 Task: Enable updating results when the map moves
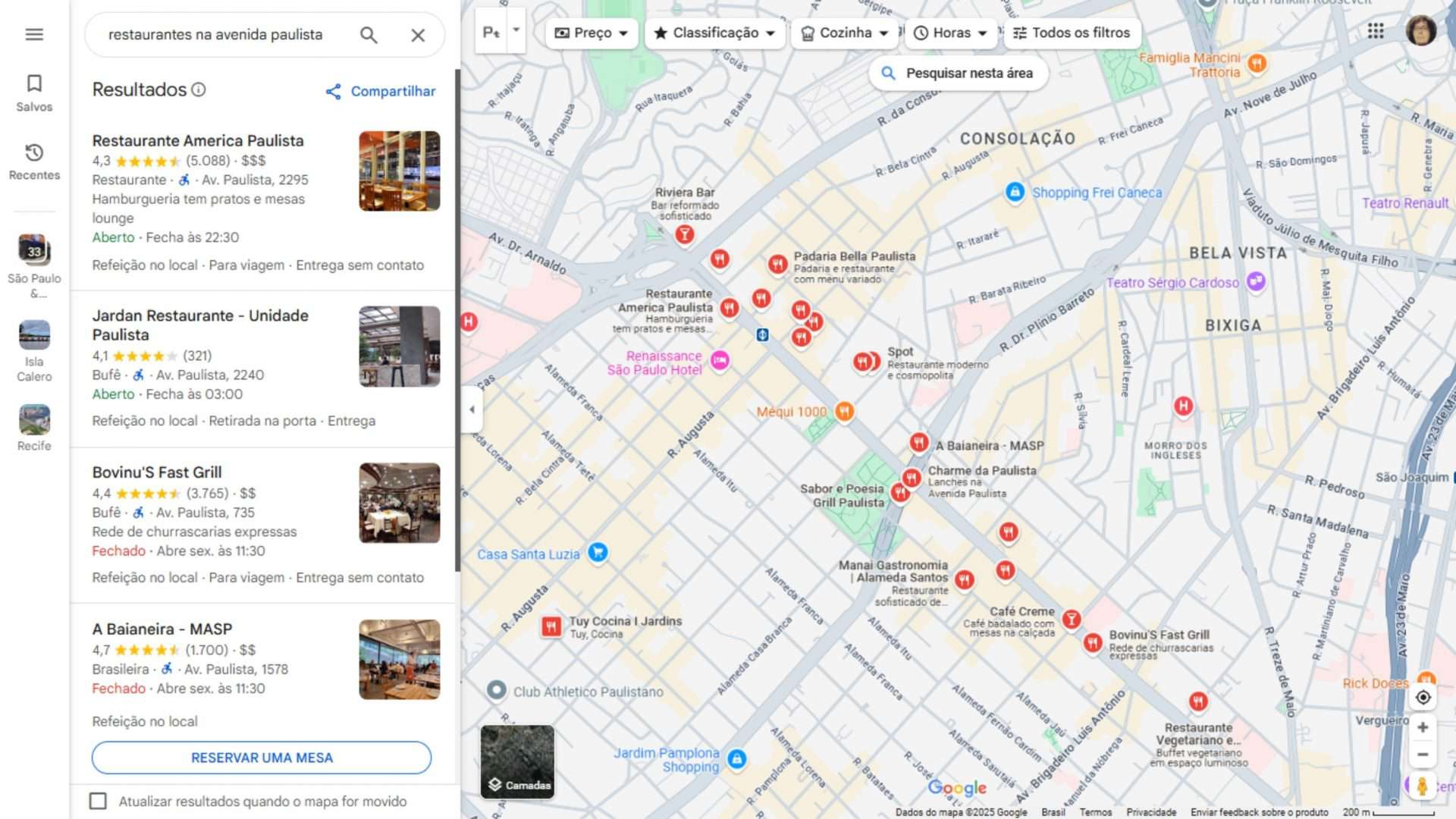pyautogui.click(x=99, y=801)
